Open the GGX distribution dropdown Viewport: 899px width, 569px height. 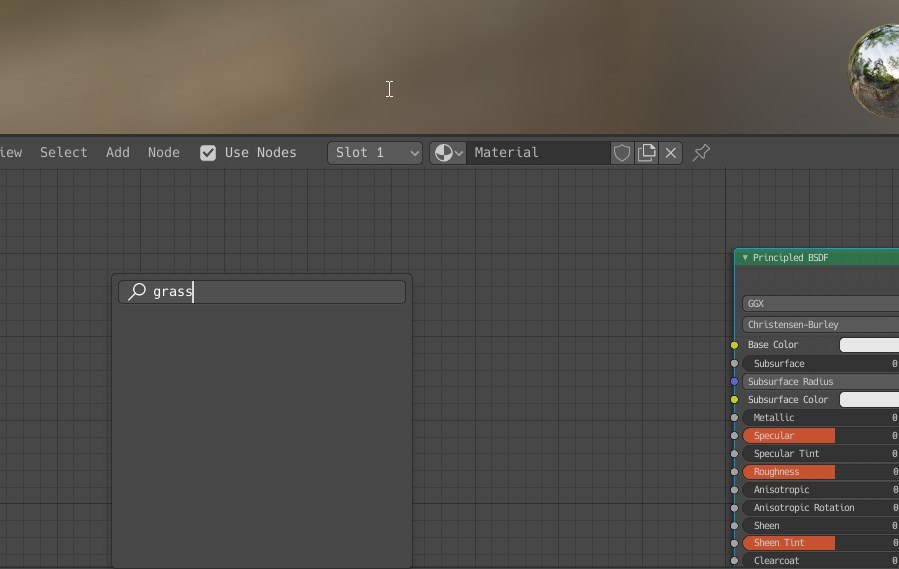tap(820, 303)
